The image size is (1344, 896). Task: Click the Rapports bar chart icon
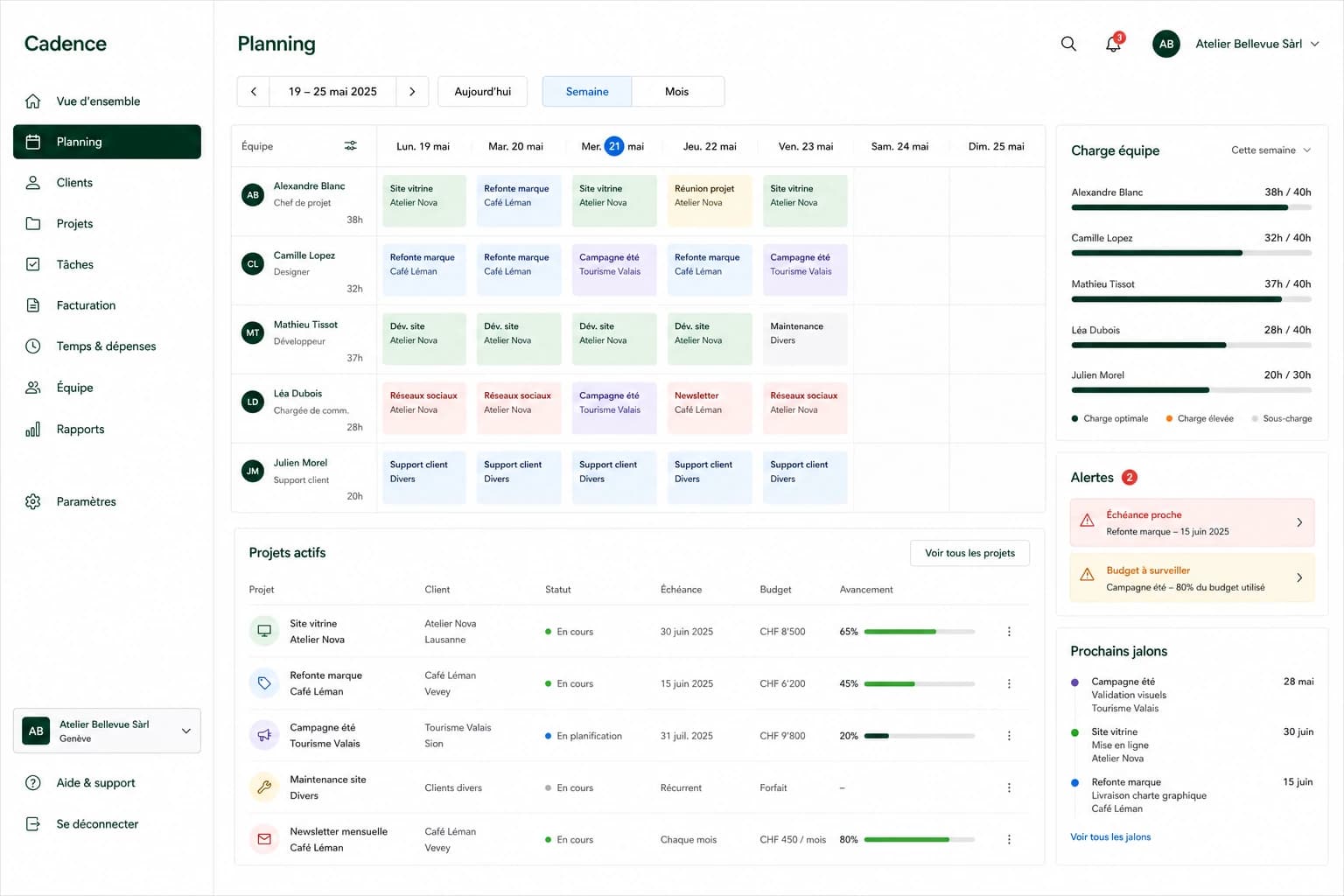[x=33, y=429]
